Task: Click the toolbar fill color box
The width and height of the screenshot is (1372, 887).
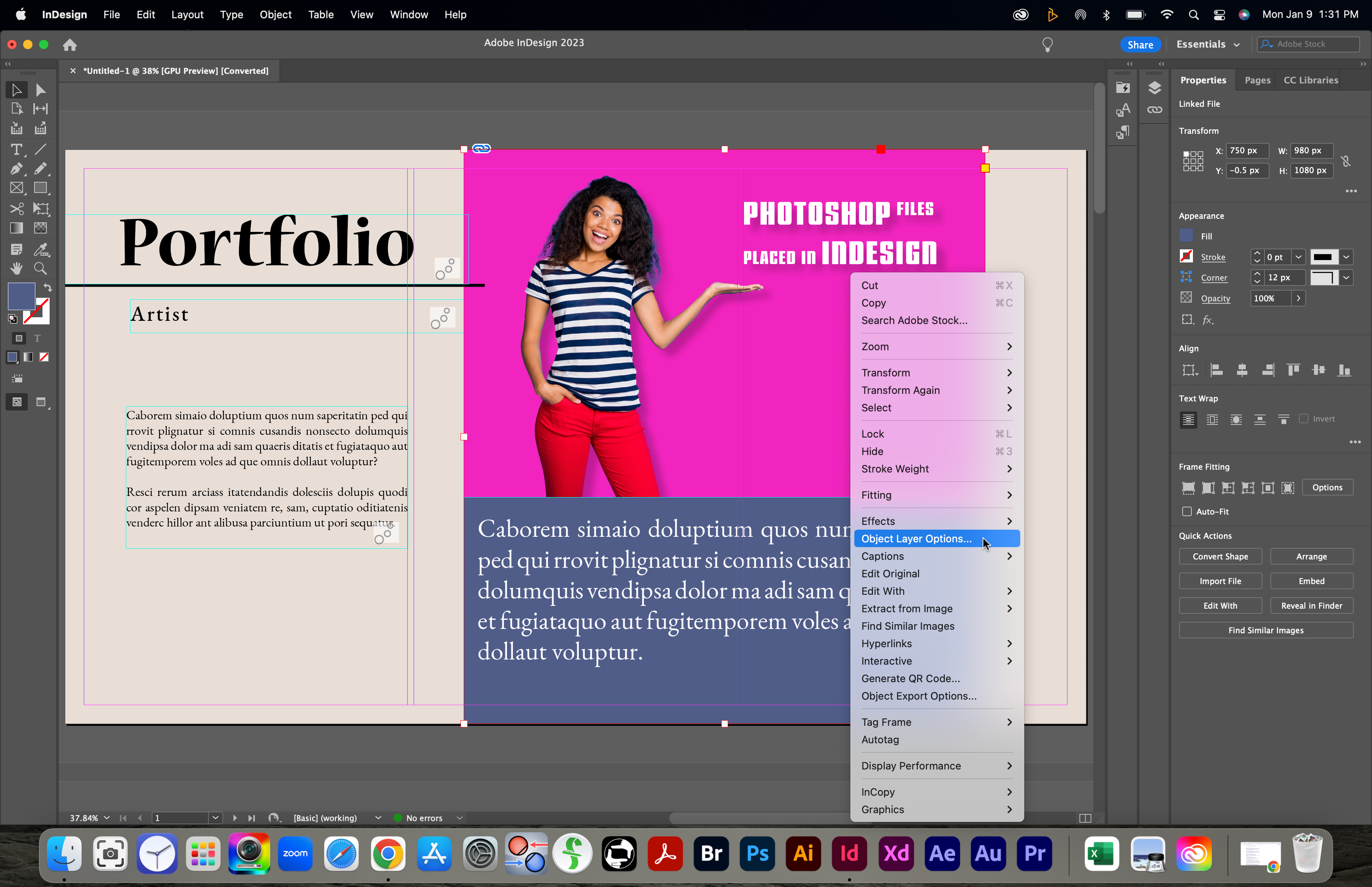Action: tap(21, 296)
